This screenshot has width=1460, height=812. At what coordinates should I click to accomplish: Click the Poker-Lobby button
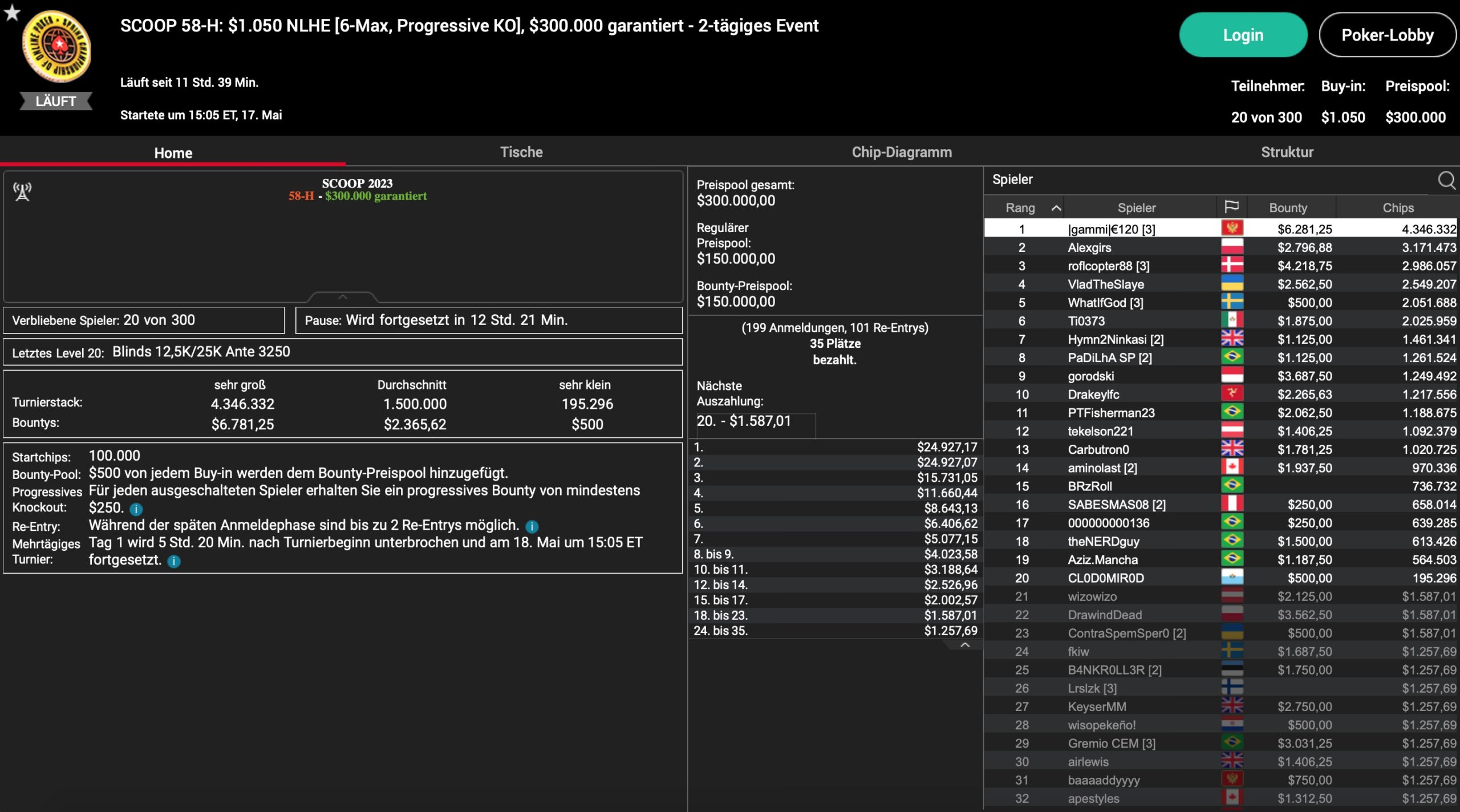pyautogui.click(x=1387, y=35)
